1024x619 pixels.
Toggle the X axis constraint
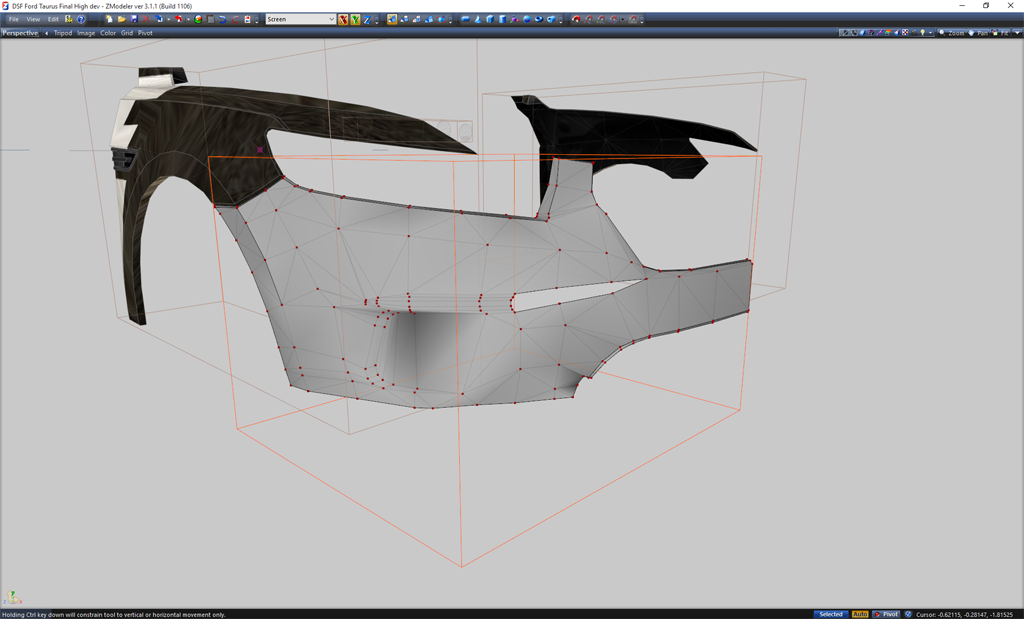[343, 19]
